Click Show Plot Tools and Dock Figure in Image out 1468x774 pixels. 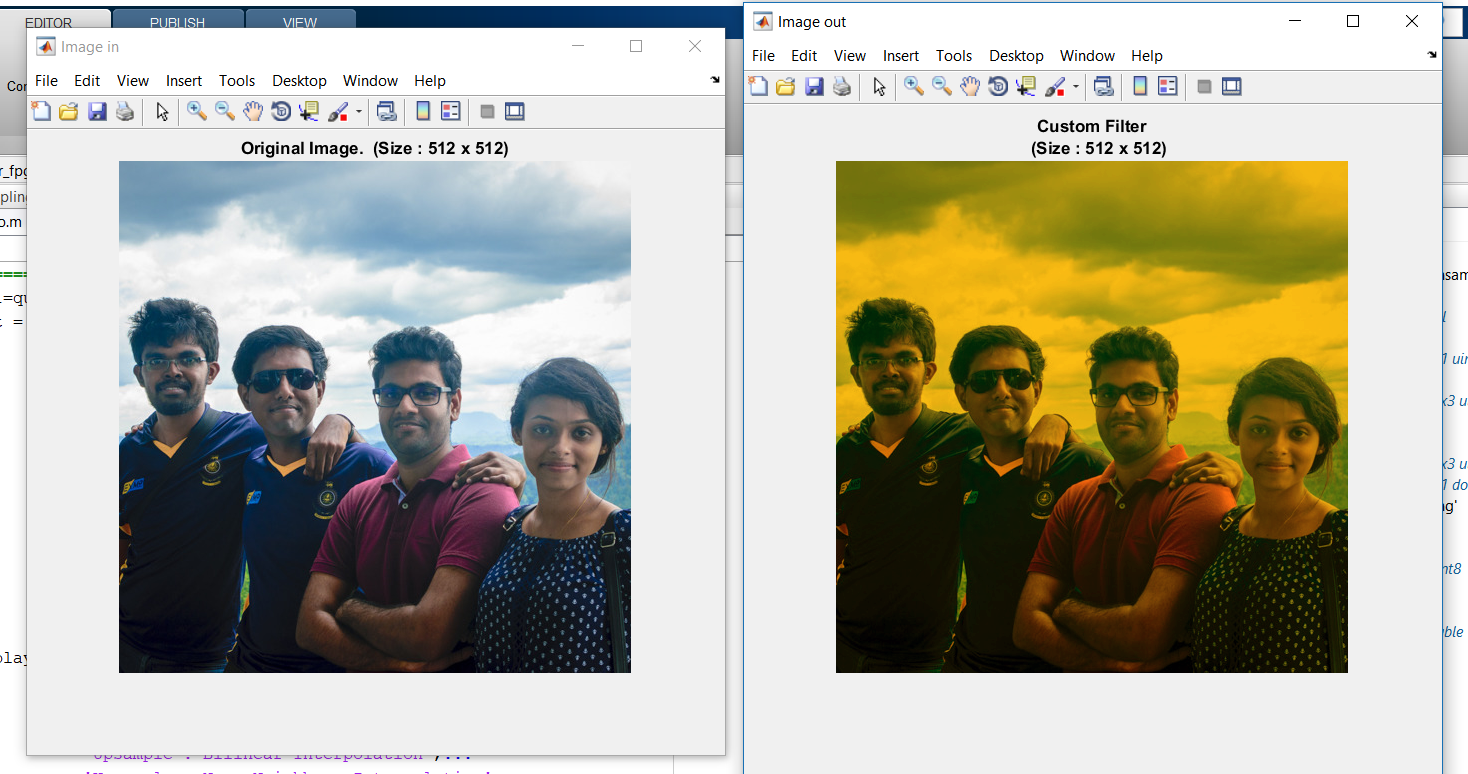click(1231, 87)
